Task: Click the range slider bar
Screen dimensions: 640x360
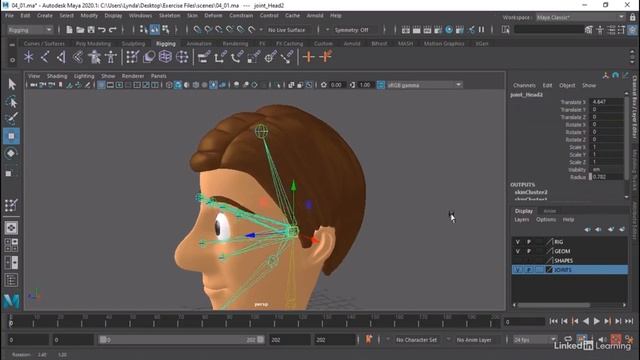Action: click(x=182, y=340)
